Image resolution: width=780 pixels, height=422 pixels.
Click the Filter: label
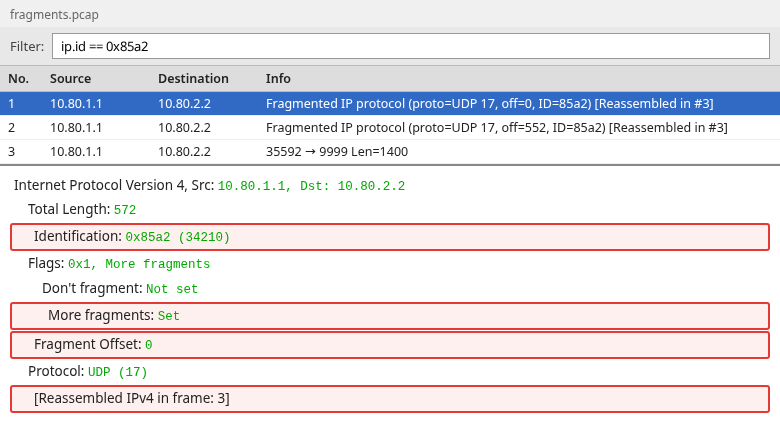point(27,46)
